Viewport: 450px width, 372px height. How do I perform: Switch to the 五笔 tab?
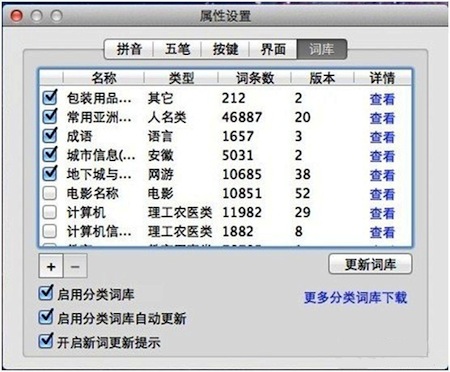pyautogui.click(x=177, y=49)
